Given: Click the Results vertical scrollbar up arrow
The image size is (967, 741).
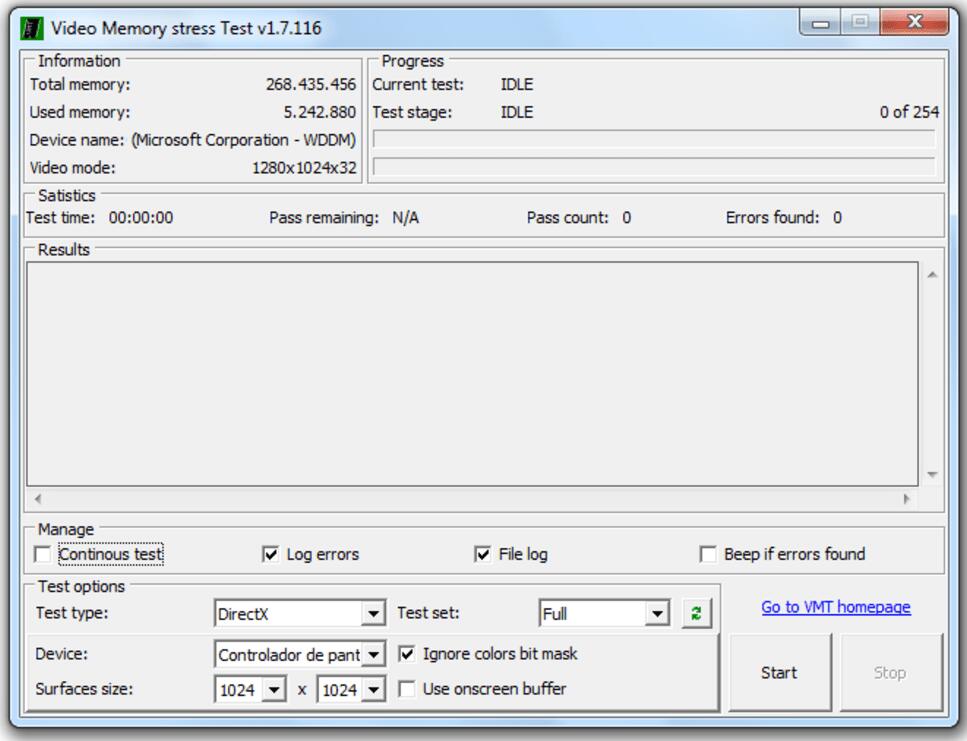Looking at the screenshot, I should (x=932, y=275).
